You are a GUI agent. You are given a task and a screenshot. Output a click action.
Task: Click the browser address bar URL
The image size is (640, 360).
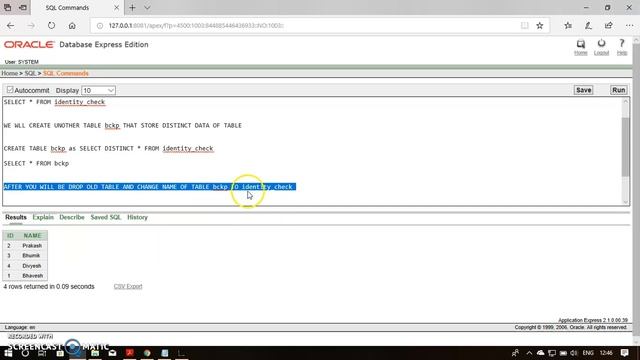coord(196,25)
